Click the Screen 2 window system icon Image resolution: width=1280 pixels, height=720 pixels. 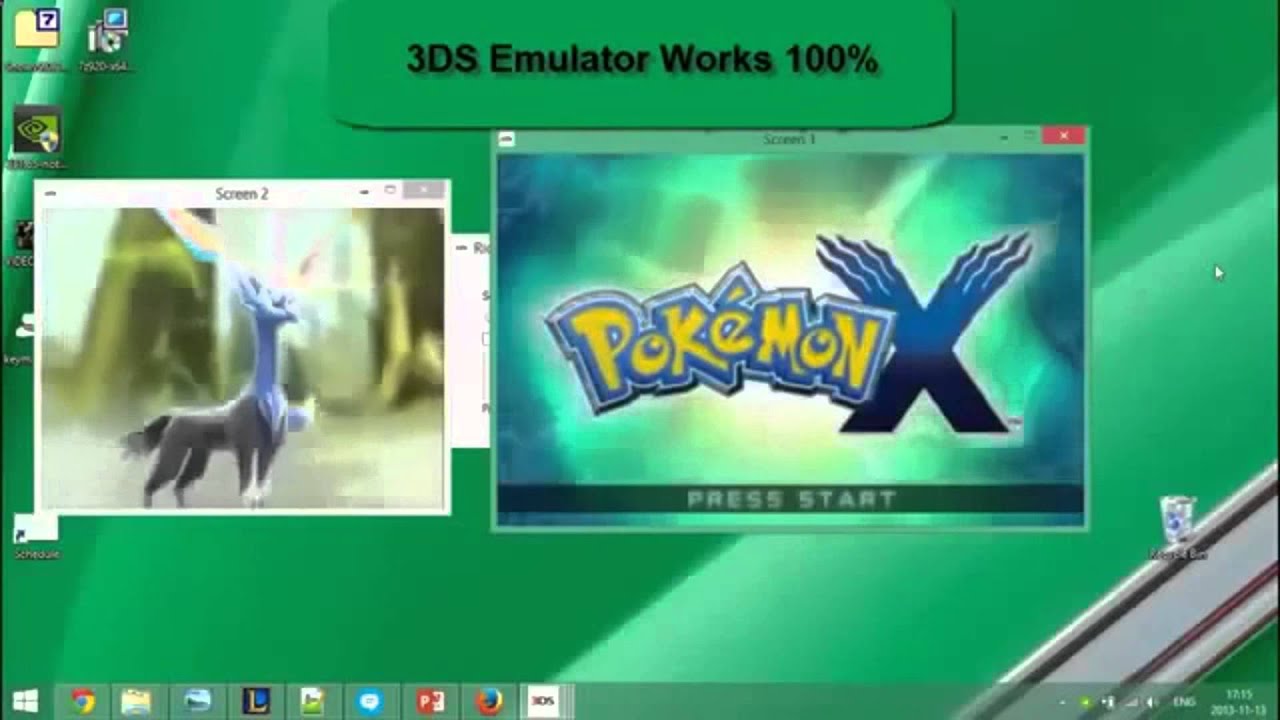pos(49,193)
